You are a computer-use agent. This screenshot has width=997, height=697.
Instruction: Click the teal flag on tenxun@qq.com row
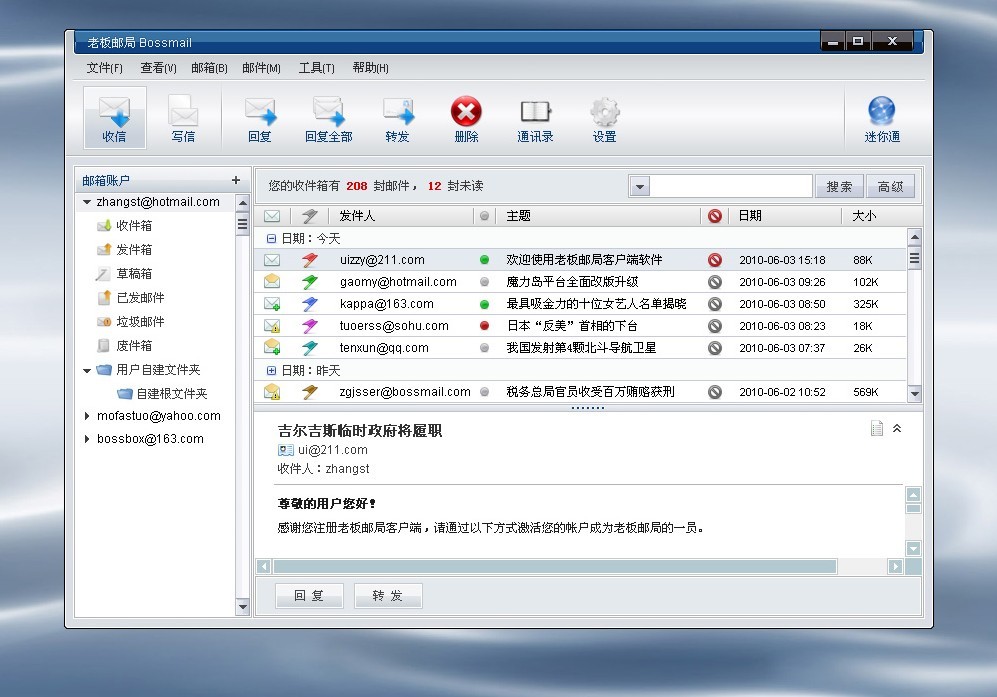(x=310, y=348)
